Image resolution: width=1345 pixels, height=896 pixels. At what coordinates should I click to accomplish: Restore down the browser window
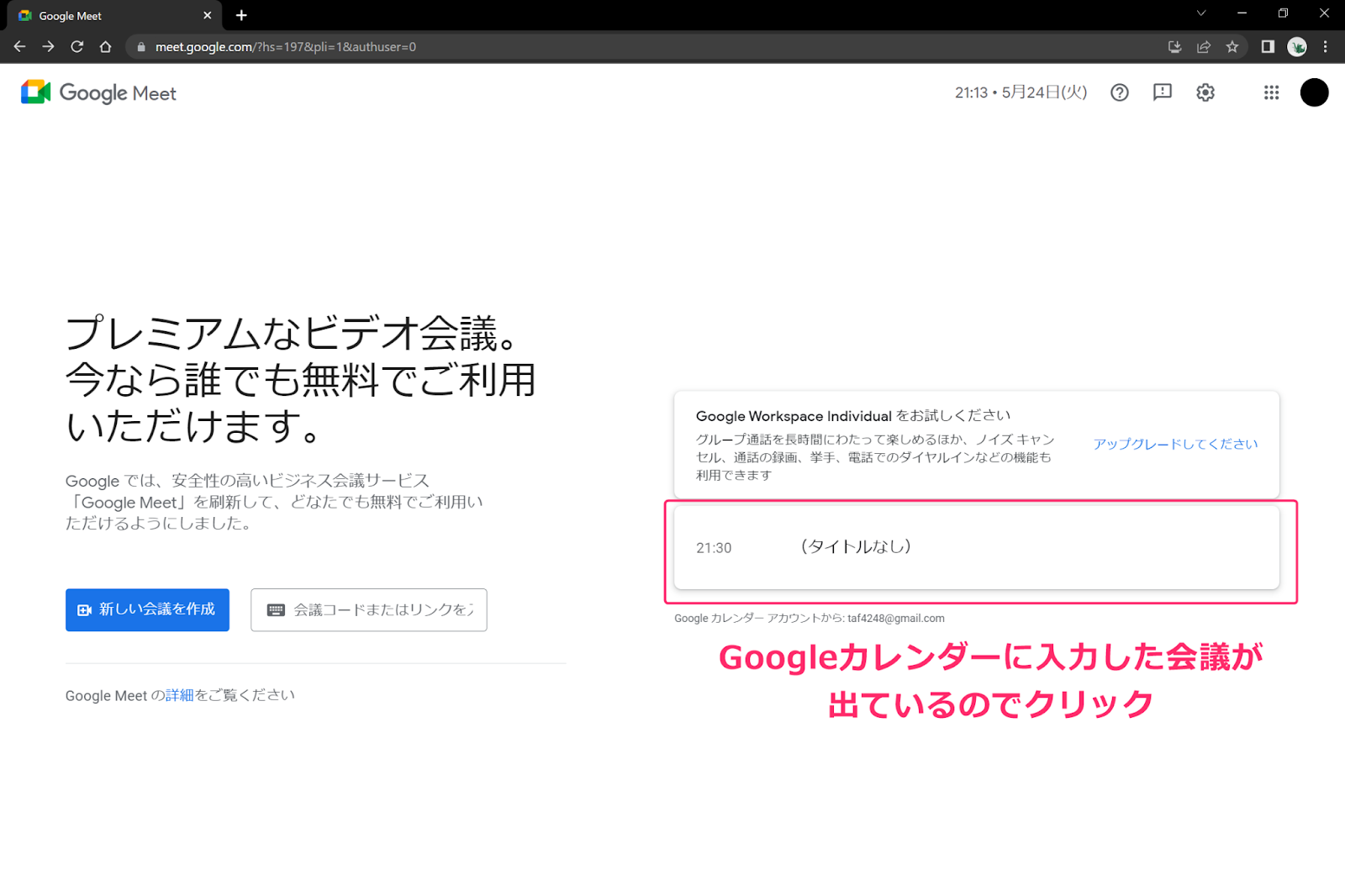pos(1283,13)
